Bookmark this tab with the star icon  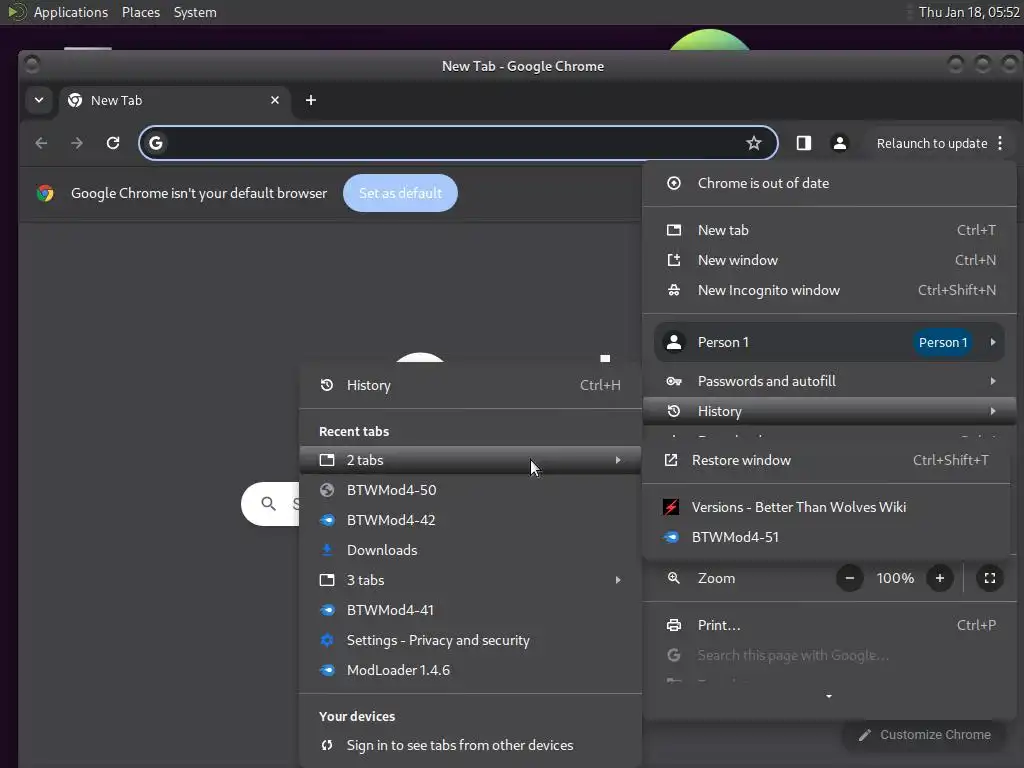point(754,143)
